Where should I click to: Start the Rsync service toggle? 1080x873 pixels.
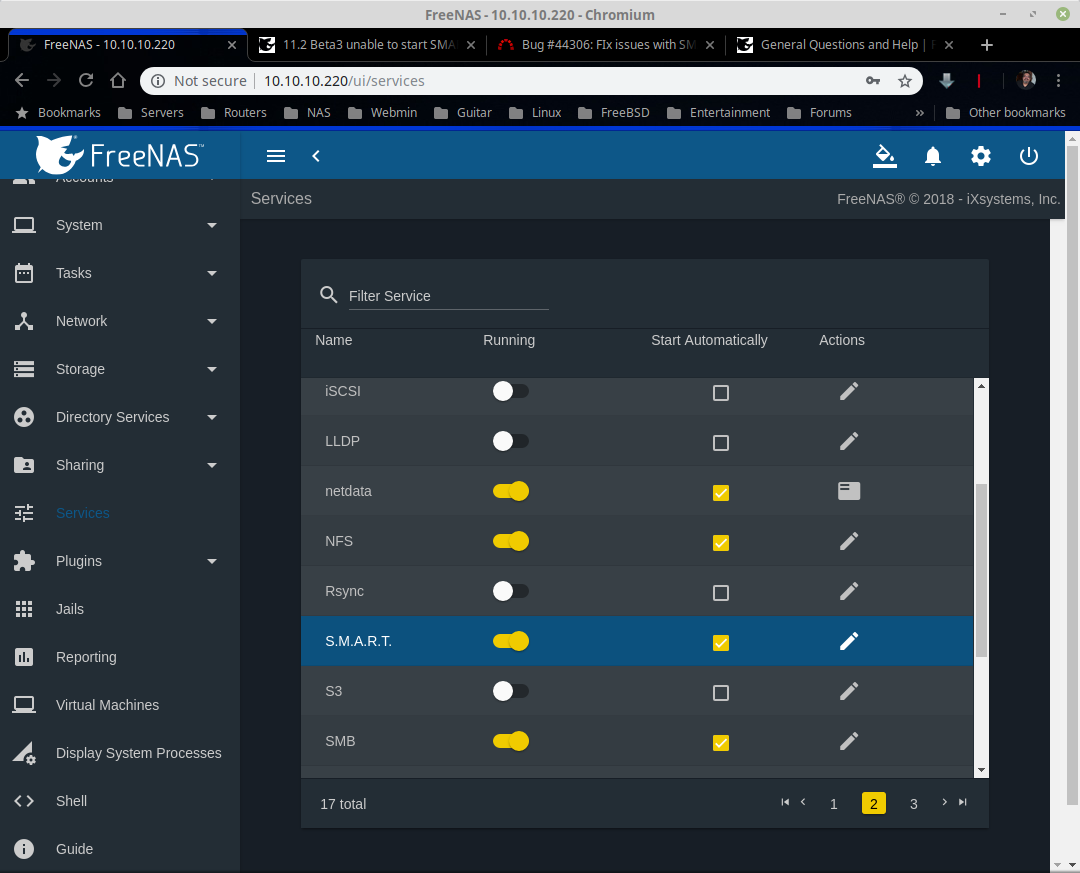pyautogui.click(x=510, y=591)
